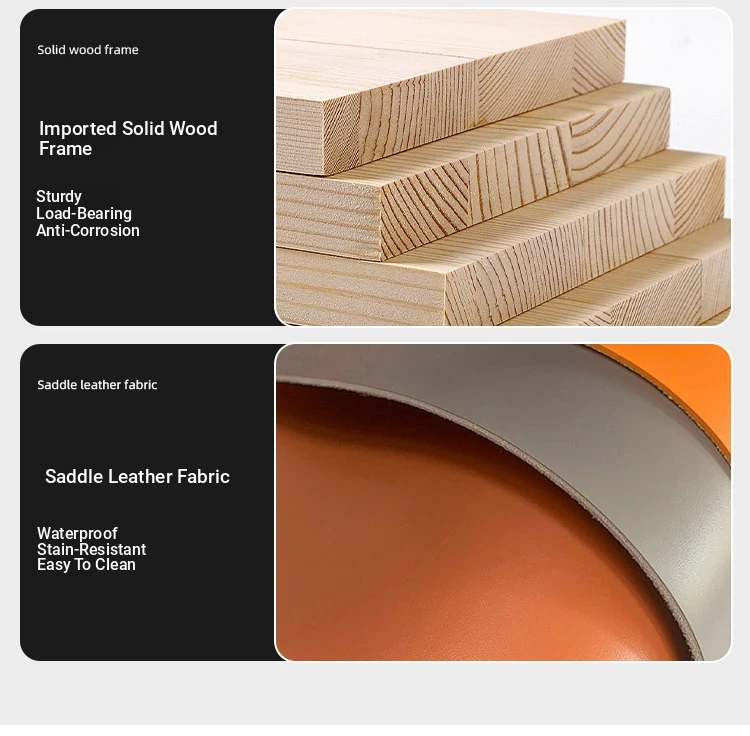750x736 pixels.
Task: Click the 'Anti-Corrosion' feature text
Action: point(88,231)
